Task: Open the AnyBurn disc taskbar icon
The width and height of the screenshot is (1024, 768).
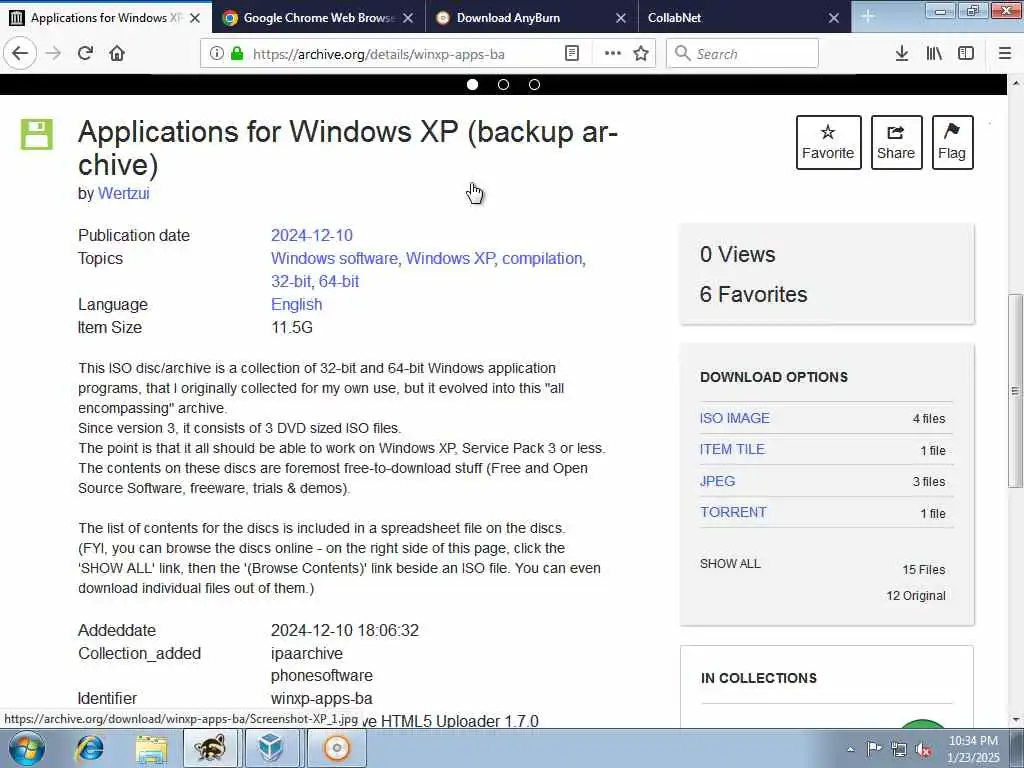Action: click(x=337, y=748)
